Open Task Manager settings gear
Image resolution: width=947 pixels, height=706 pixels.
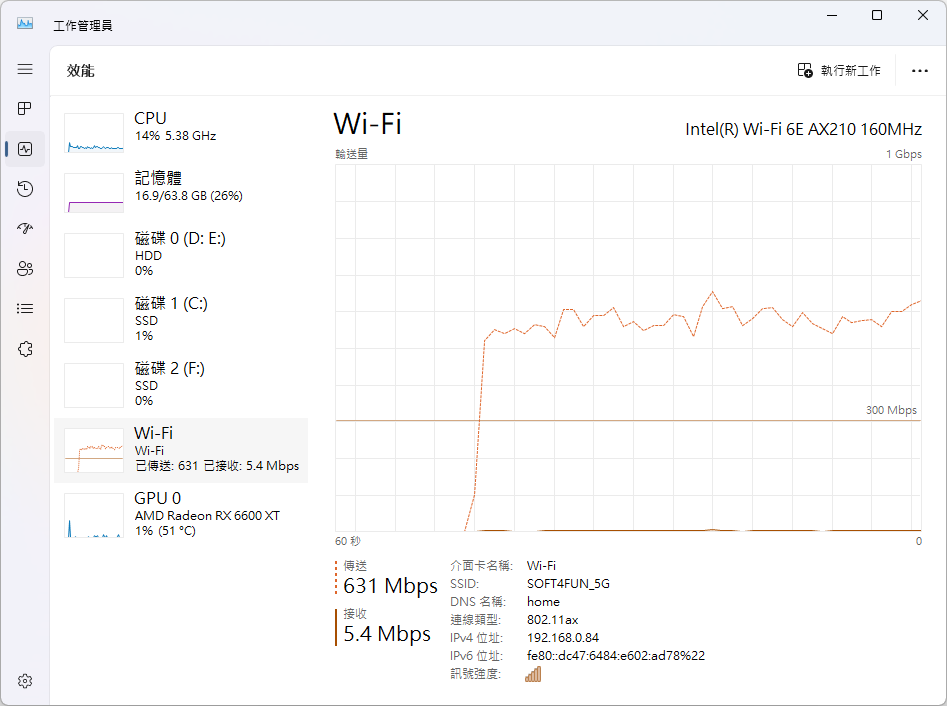tap(25, 681)
